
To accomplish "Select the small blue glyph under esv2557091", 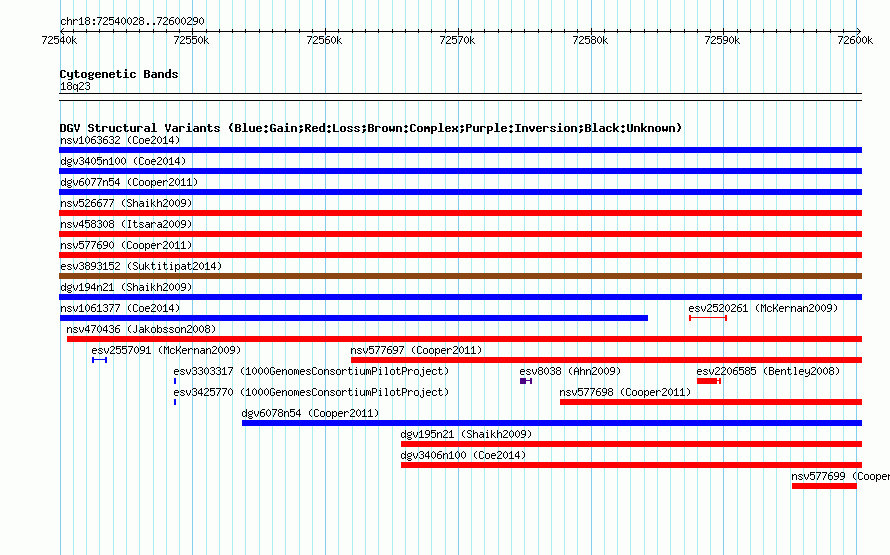I will coord(99,360).
